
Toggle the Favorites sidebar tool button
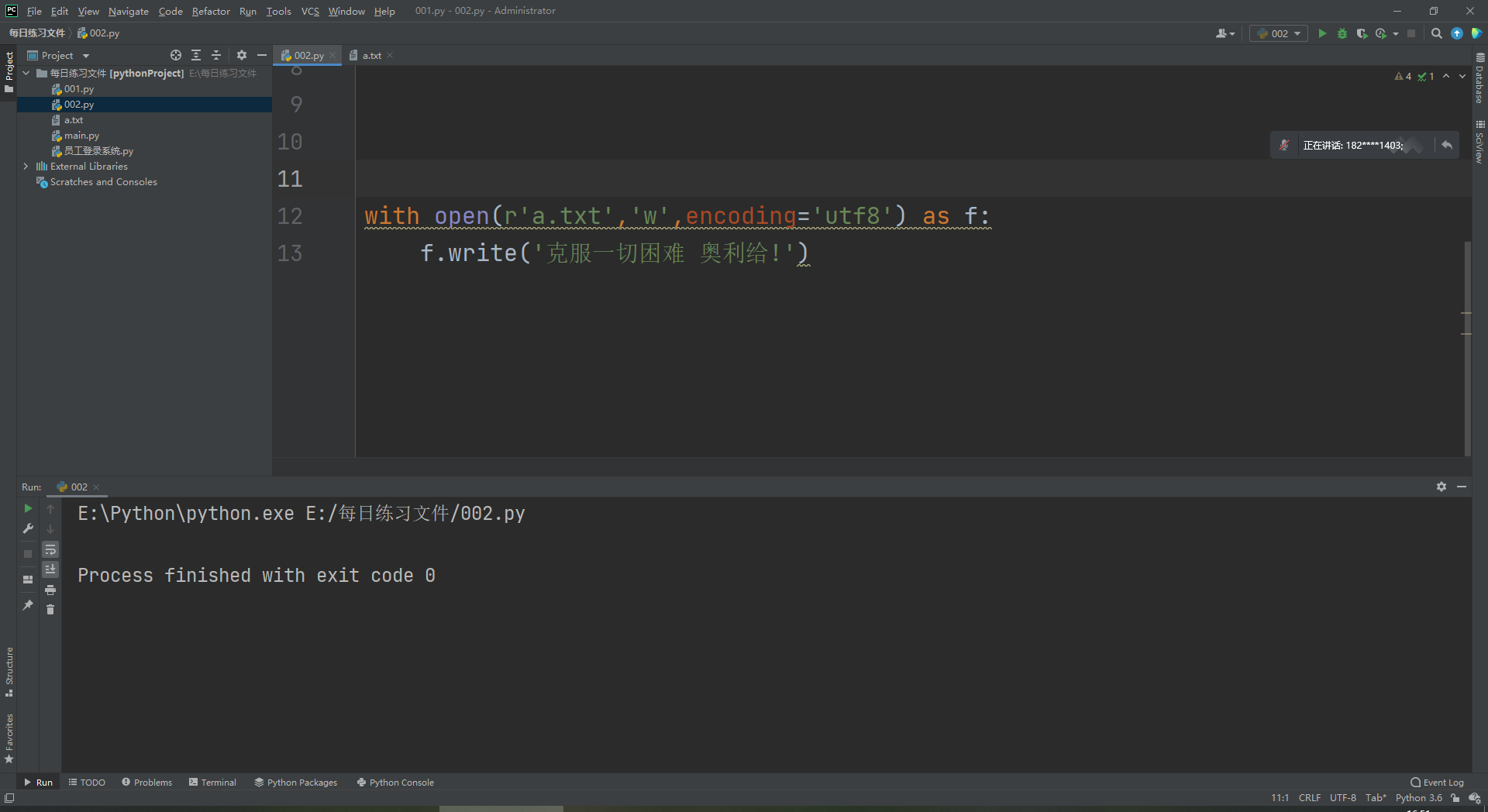(x=9, y=738)
